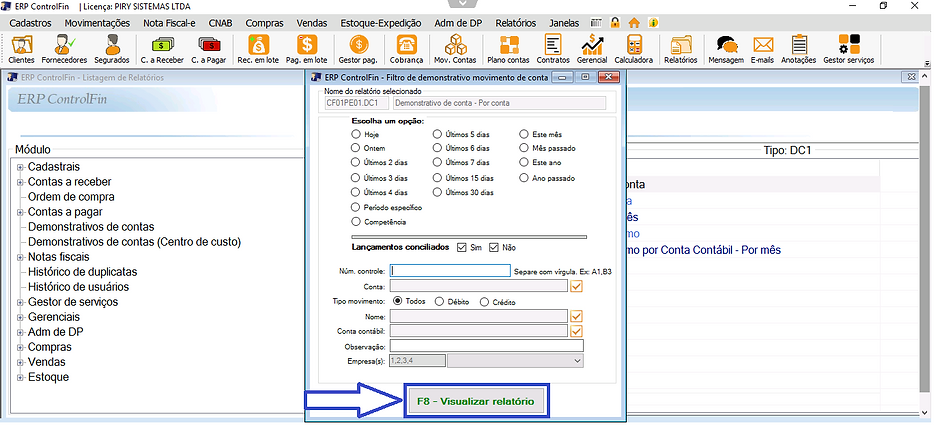The height and width of the screenshot is (440, 940).
Task: Open the Relatórios toolbar icon
Action: point(680,49)
